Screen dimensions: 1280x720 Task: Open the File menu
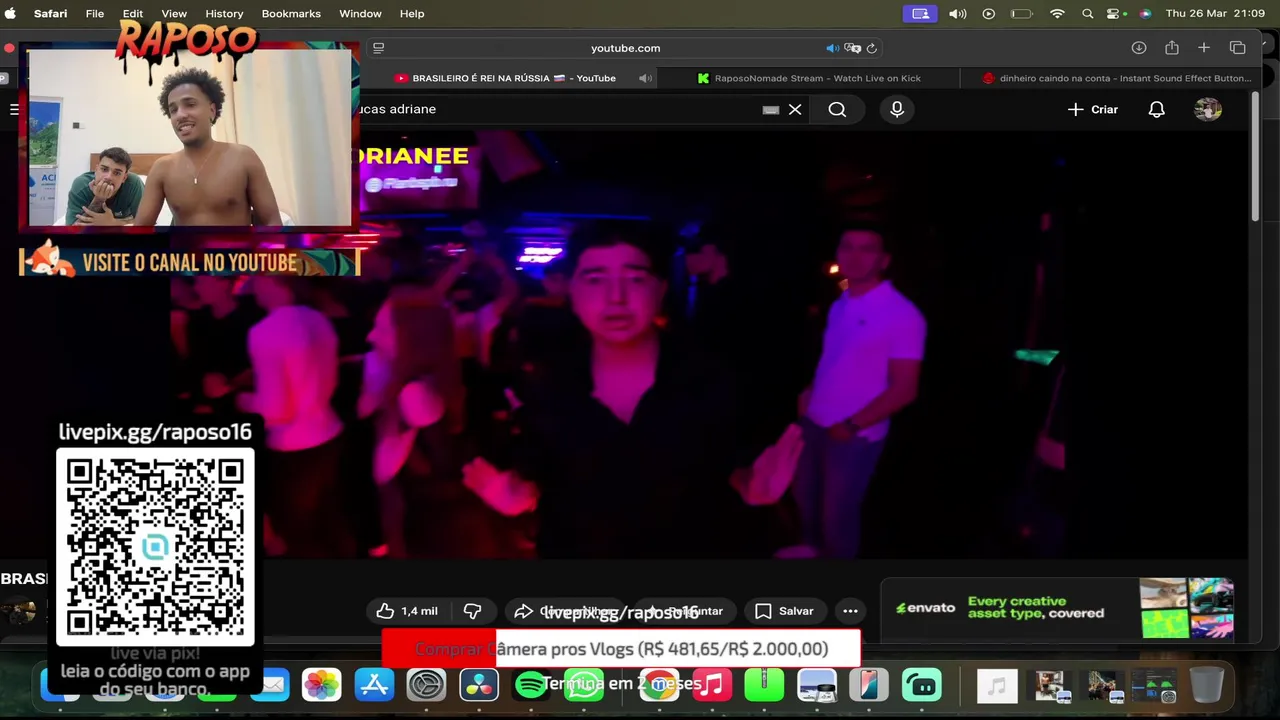coord(95,13)
